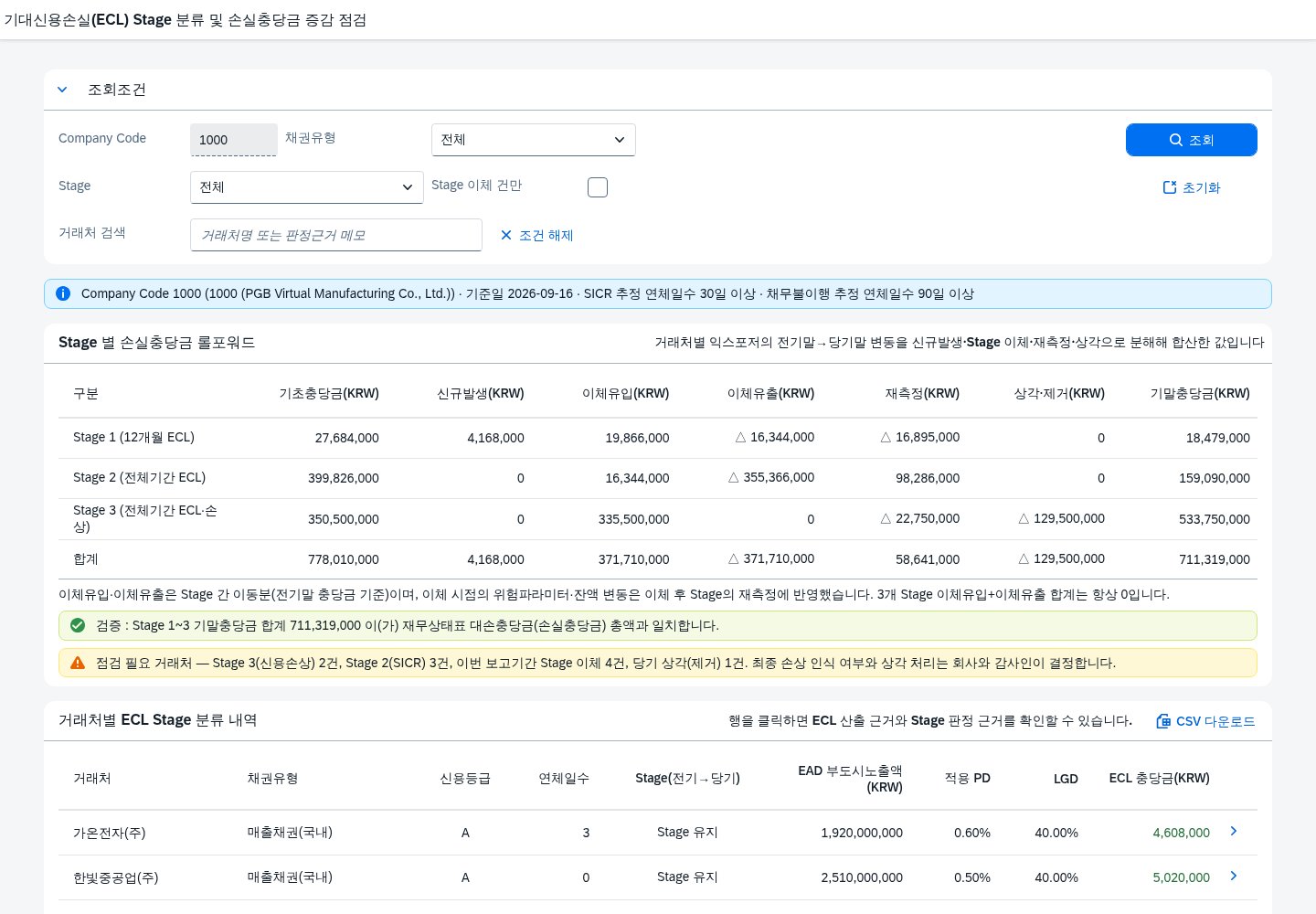Click the Company Code field showing 1000

click(234, 140)
